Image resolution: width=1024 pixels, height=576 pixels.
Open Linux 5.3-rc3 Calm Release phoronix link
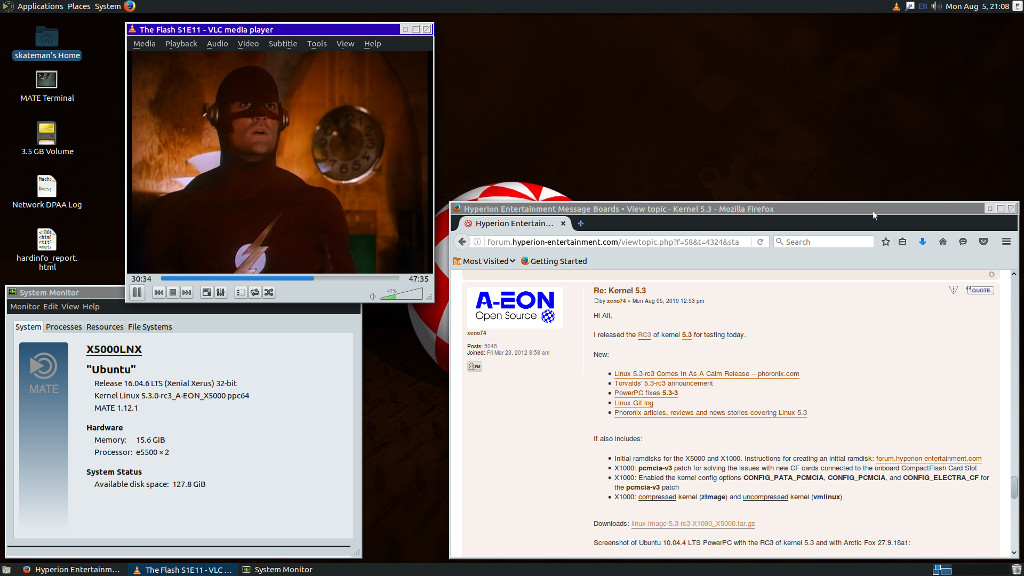pyautogui.click(x=707, y=374)
